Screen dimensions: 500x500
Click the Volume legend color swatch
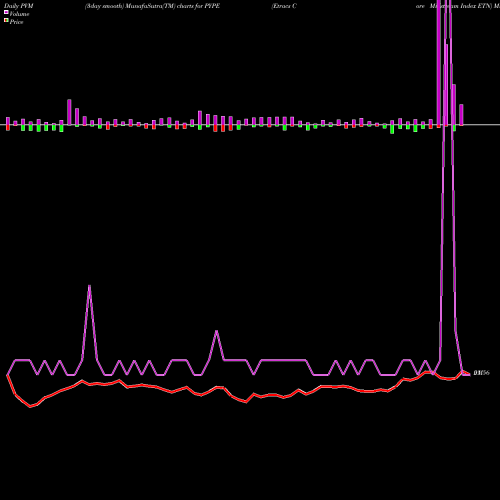[6, 13]
